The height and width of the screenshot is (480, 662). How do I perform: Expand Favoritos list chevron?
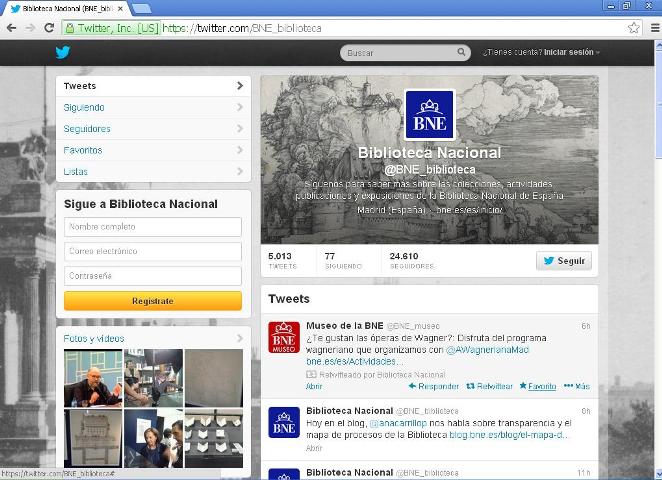[x=240, y=150]
